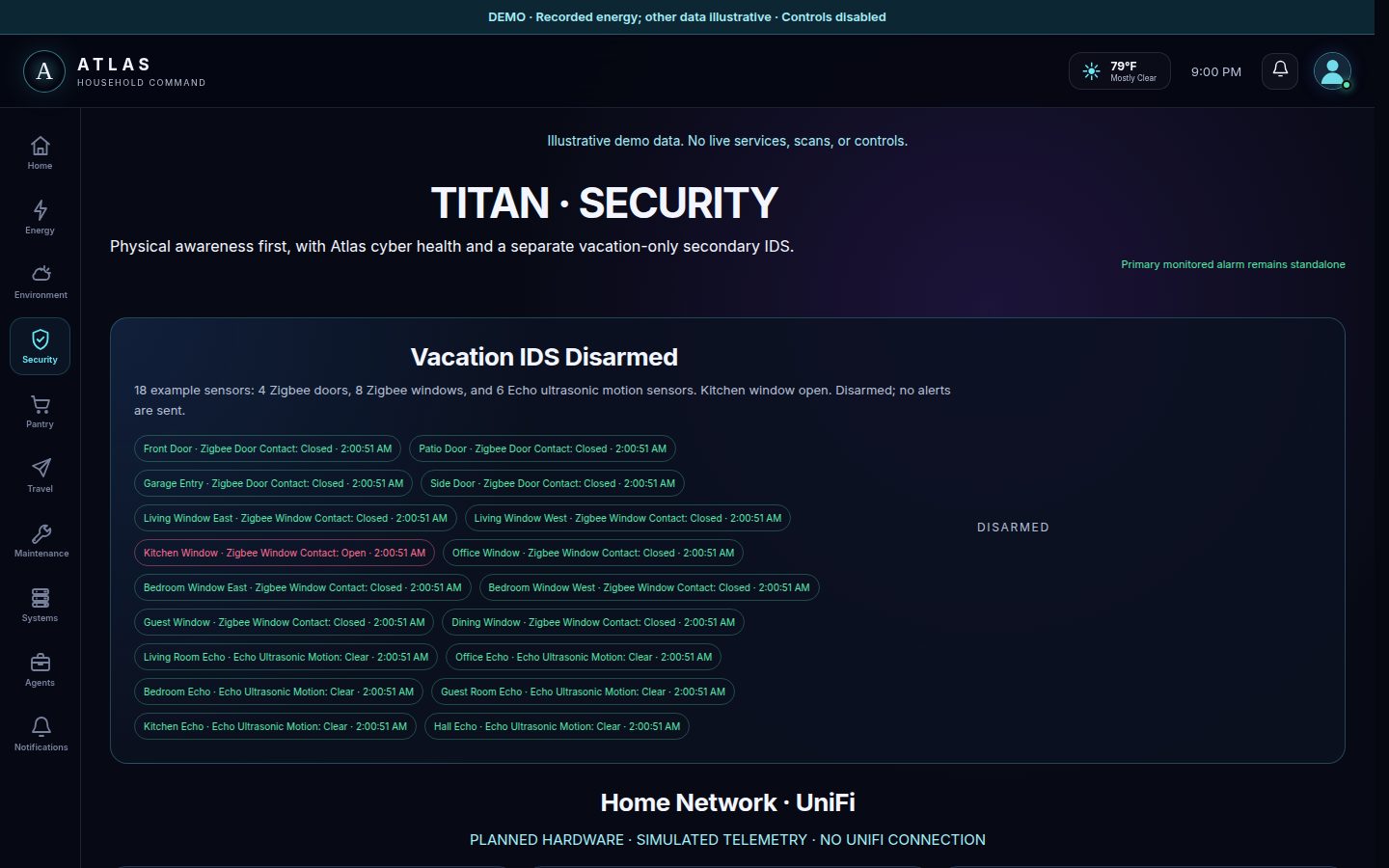Open the user profile avatar
Viewport: 1389px width, 868px height.
pos(1332,70)
